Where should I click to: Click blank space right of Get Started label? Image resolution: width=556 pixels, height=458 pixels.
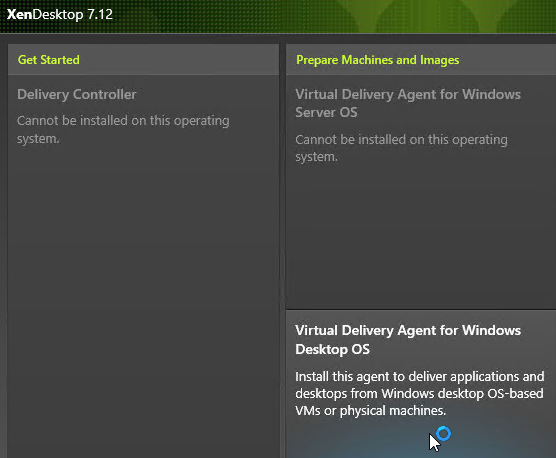coord(179,60)
